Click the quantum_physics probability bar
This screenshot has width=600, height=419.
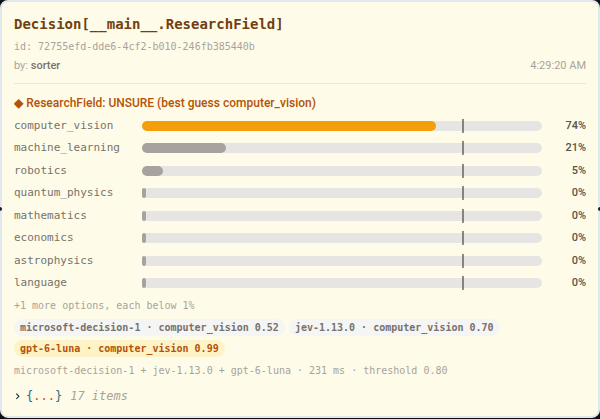click(x=342, y=193)
